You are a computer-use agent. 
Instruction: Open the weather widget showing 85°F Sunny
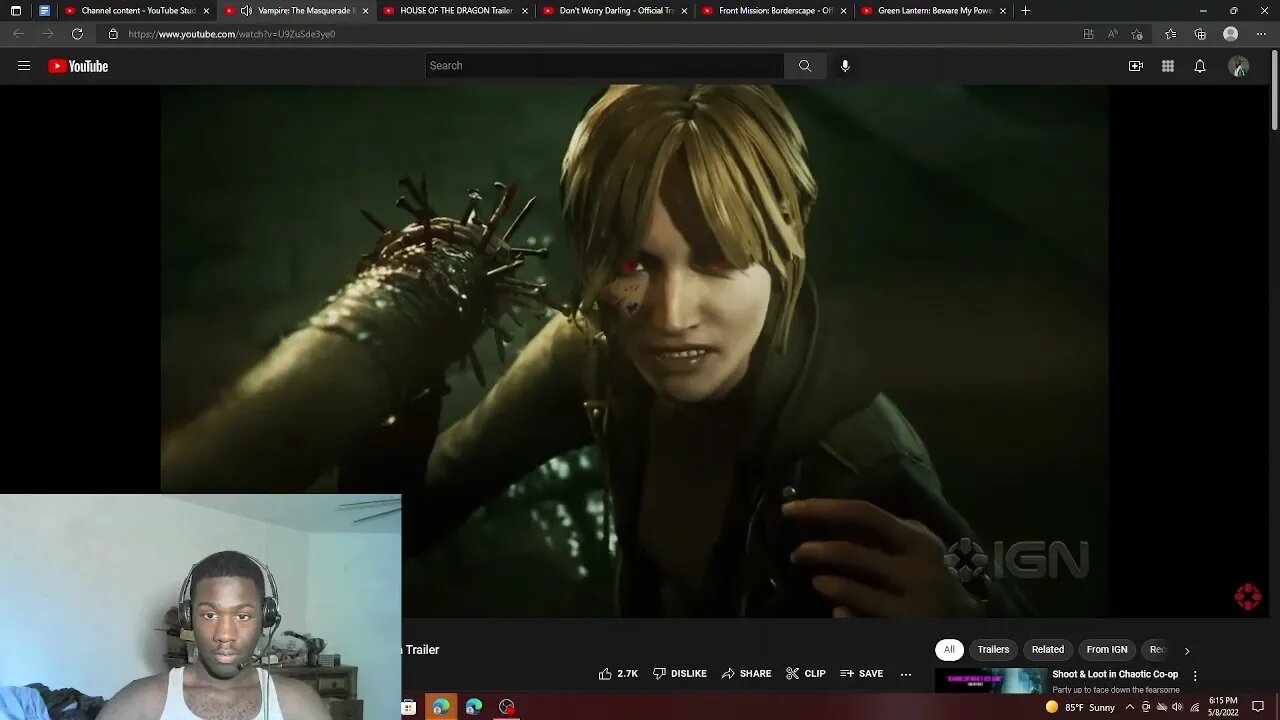(x=1079, y=707)
